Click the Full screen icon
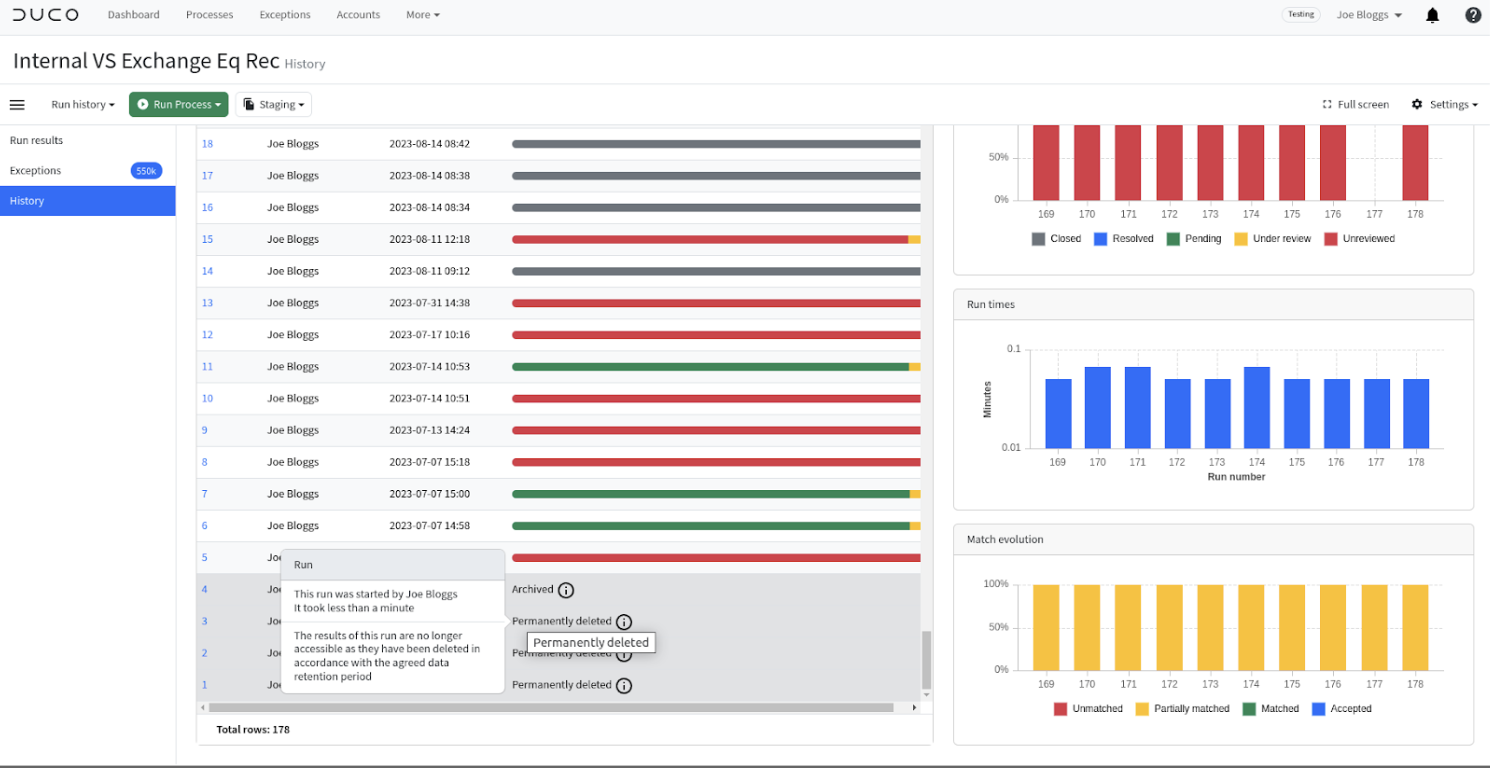The height and width of the screenshot is (768, 1490). pyautogui.click(x=1327, y=104)
